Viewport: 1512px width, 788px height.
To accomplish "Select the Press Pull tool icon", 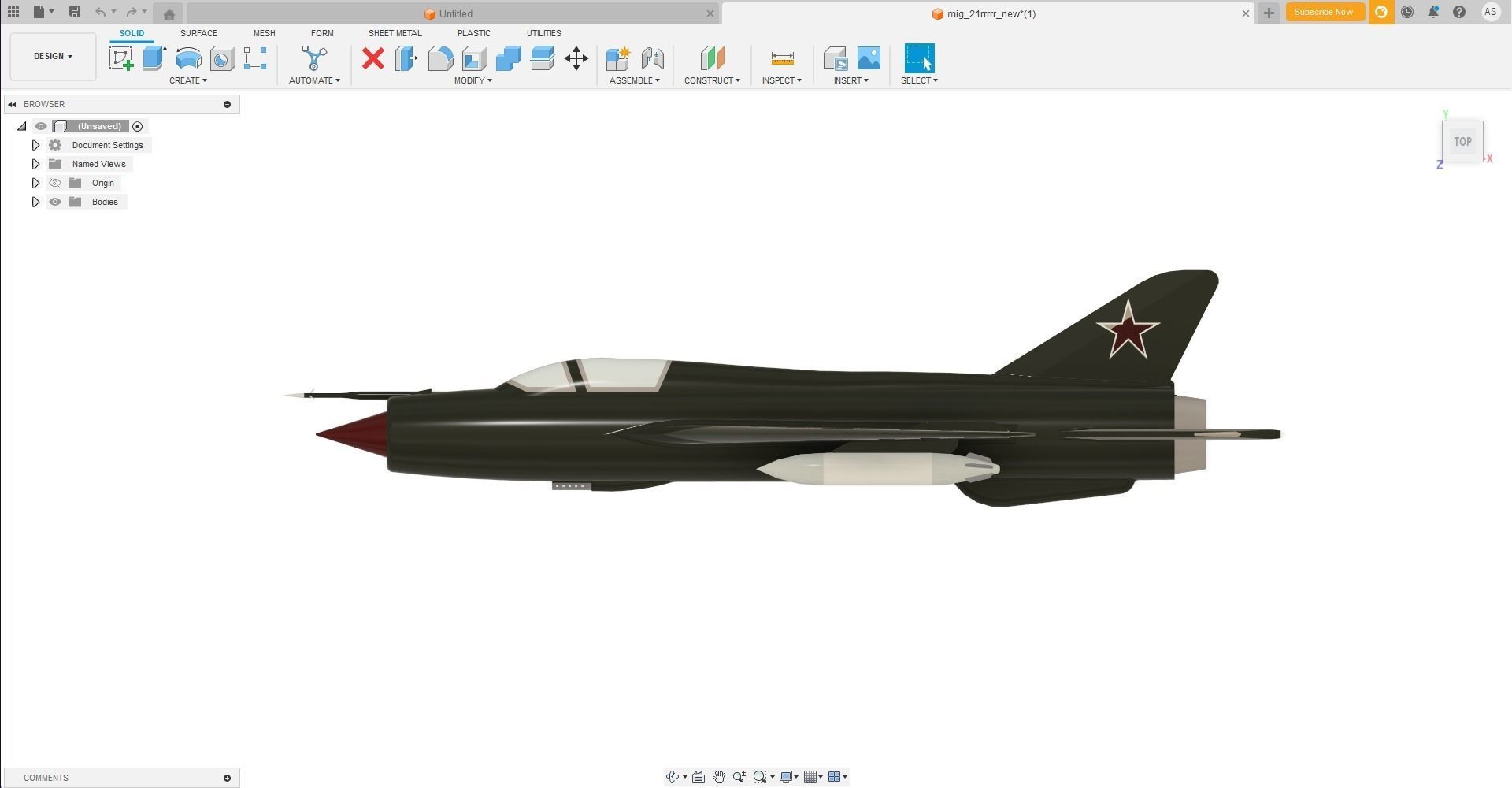I will (406, 58).
